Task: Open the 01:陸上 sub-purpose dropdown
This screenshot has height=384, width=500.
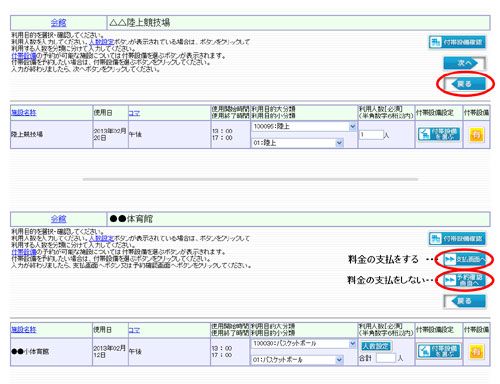Action: click(297, 143)
